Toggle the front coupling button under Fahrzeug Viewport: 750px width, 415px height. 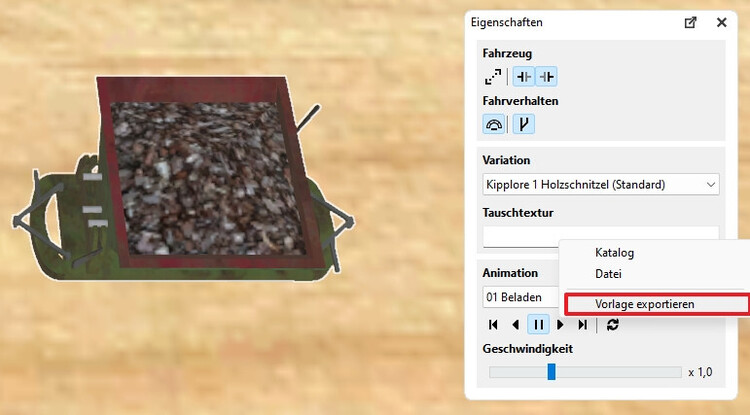(x=524, y=76)
